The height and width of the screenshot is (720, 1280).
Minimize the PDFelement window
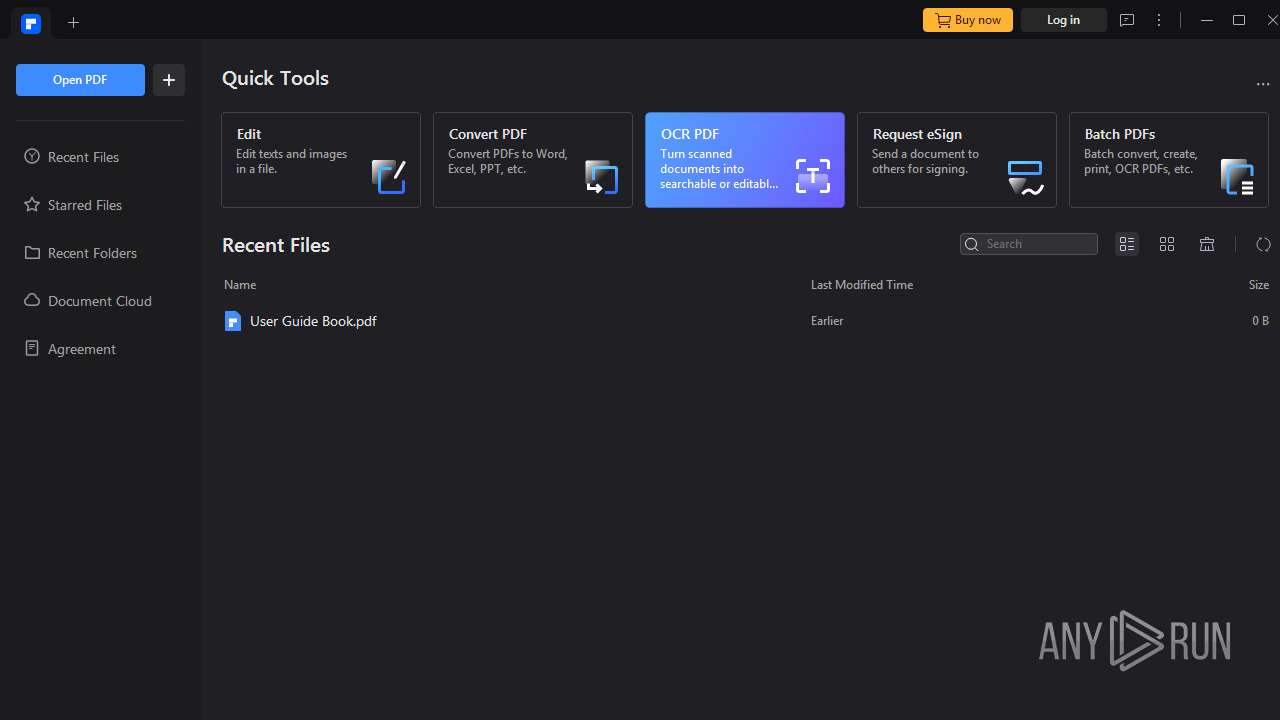(x=1207, y=20)
